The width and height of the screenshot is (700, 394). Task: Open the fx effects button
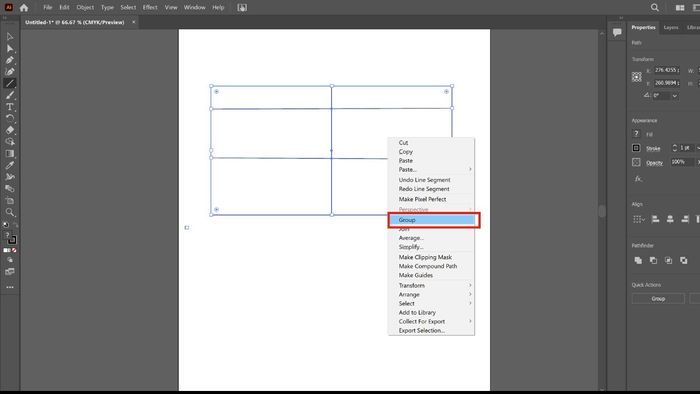point(638,178)
